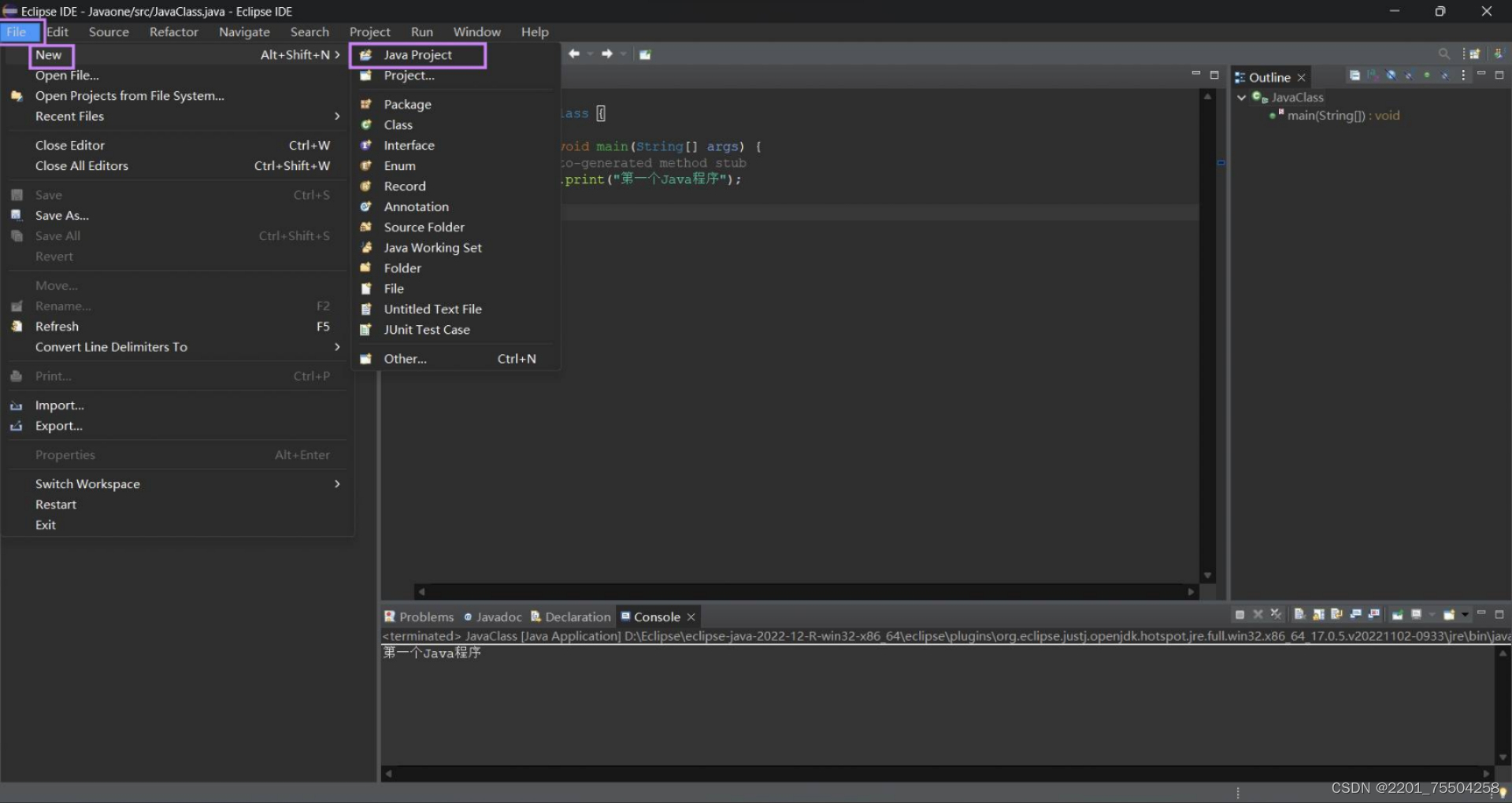Toggle Hide Non-Public Members in Outline
The height and width of the screenshot is (803, 1512).
(1427, 76)
